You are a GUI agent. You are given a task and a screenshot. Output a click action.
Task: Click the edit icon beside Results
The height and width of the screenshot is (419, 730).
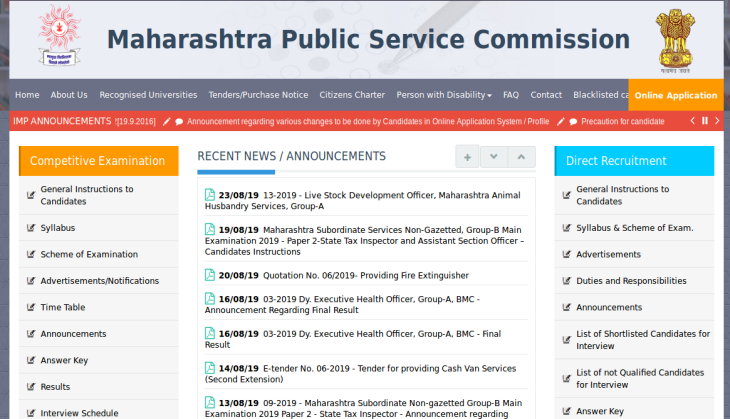click(x=31, y=387)
